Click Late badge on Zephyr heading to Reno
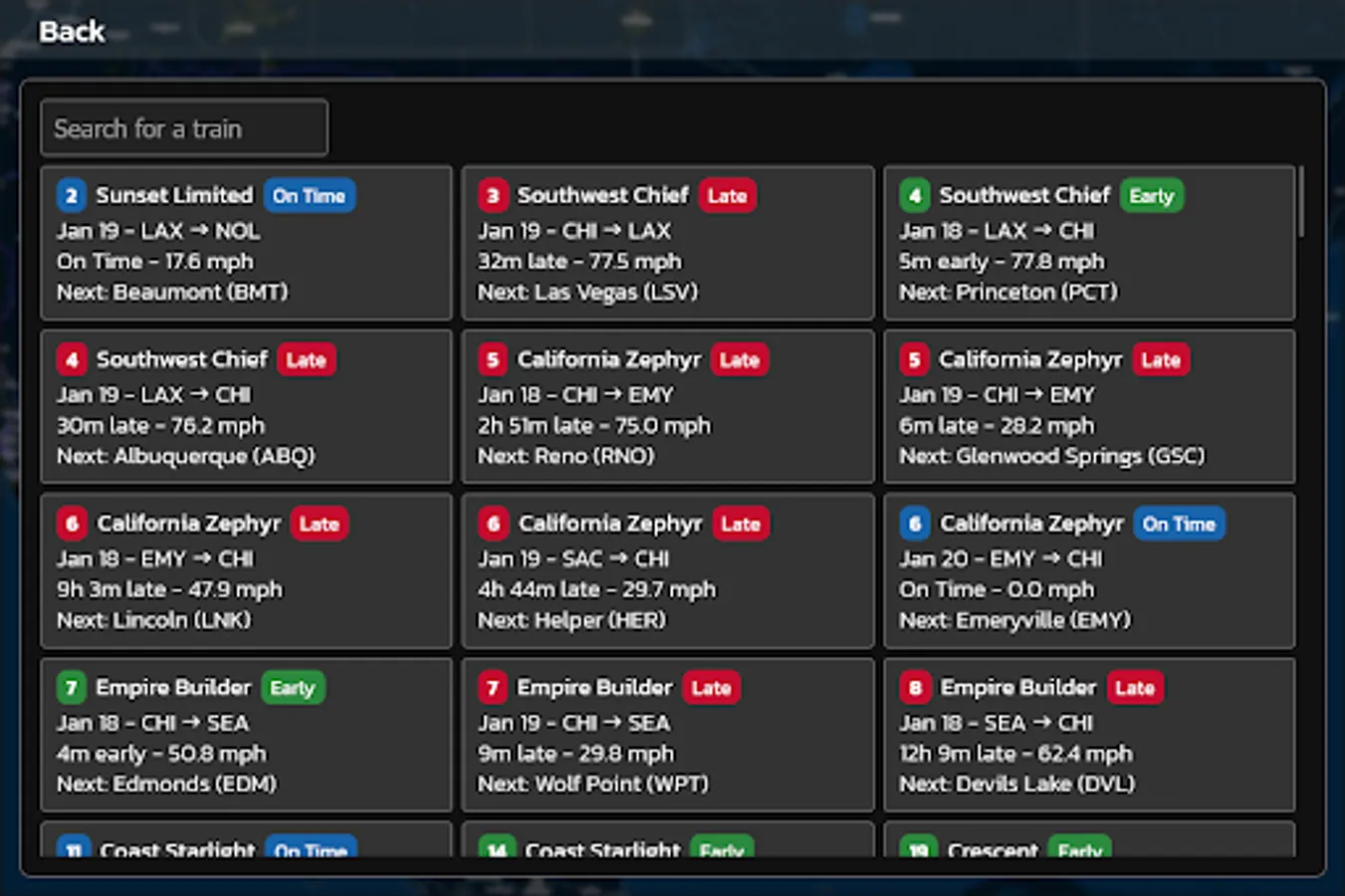This screenshot has height=896, width=1345. pos(740,360)
